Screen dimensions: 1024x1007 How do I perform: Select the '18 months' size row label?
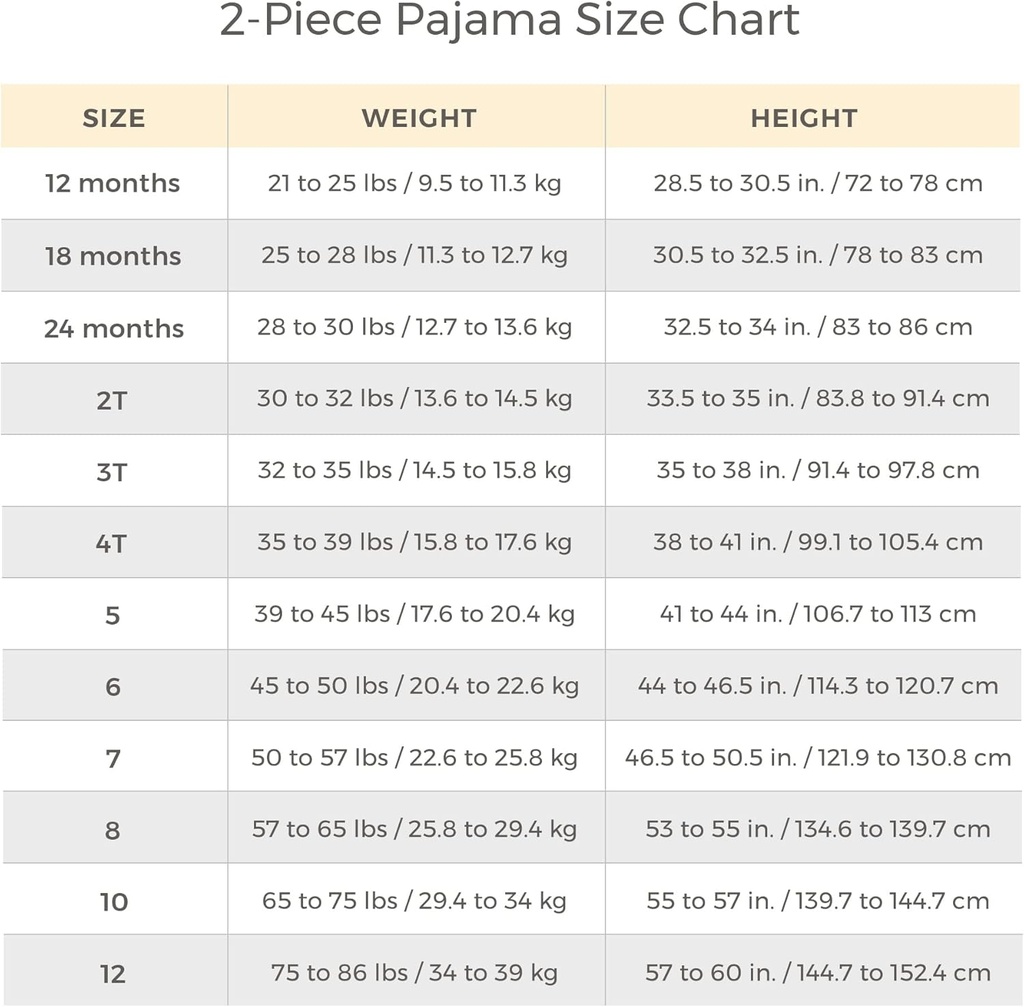(113, 256)
